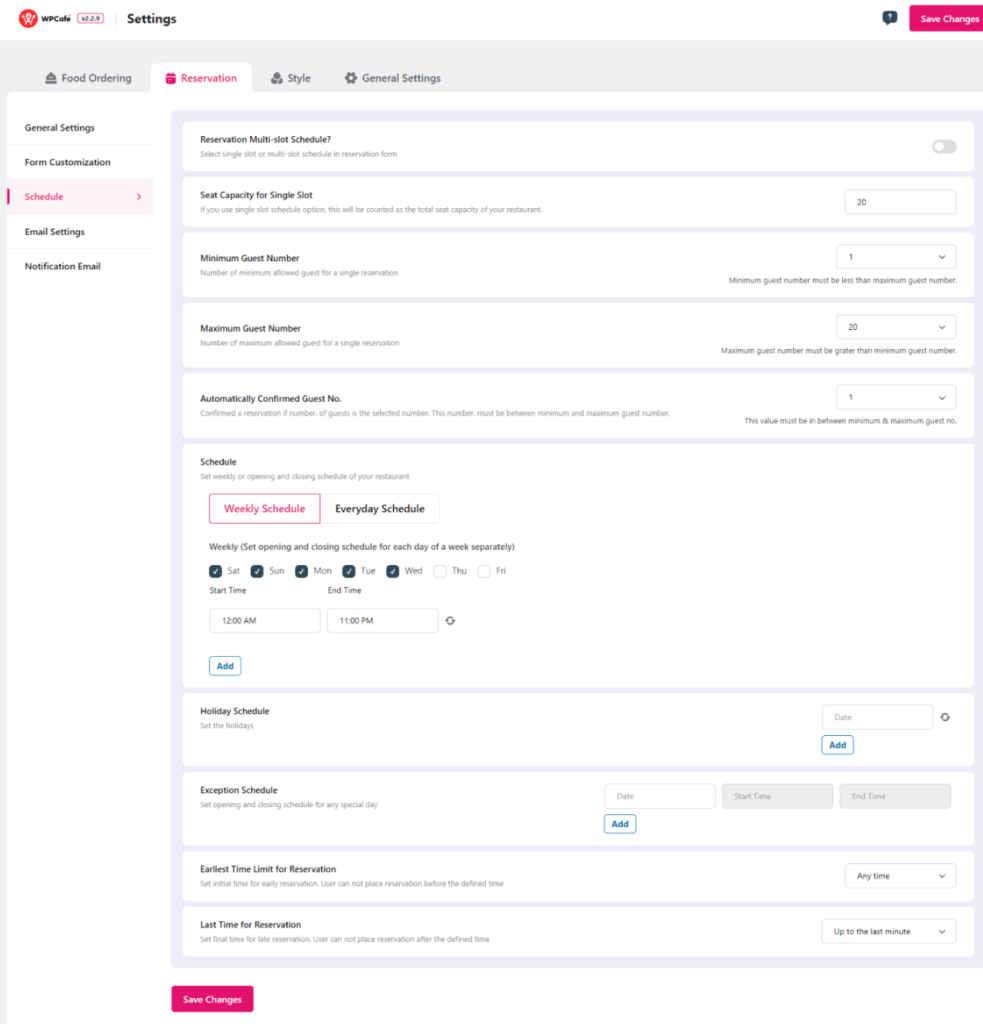This screenshot has height=1024, width=983.
Task: Open General Settings in sidebar
Action: pyautogui.click(x=80, y=127)
